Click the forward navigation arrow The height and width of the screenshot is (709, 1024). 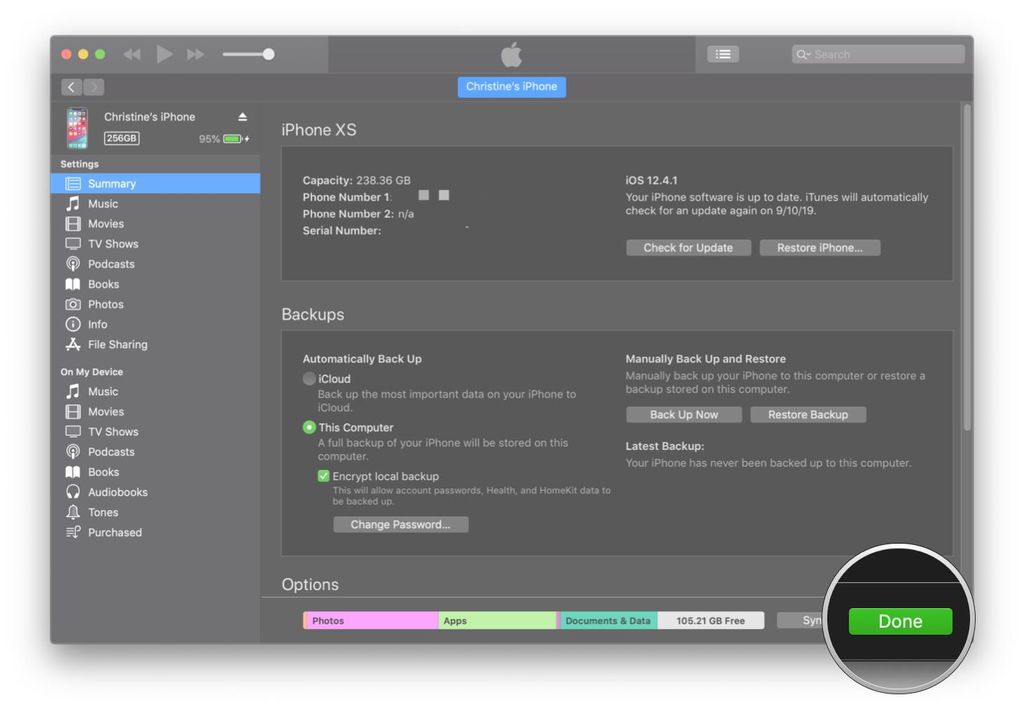point(94,86)
